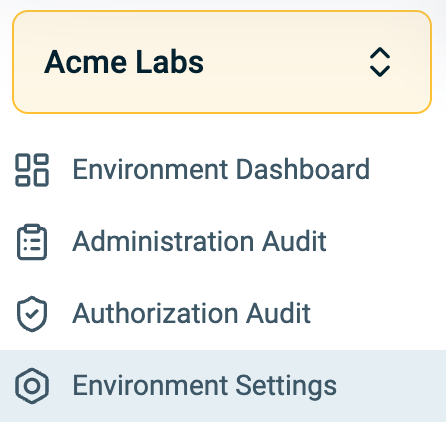Viewport: 446px width, 432px height.
Task: Click the Authorization Audit shield icon
Action: (32, 314)
